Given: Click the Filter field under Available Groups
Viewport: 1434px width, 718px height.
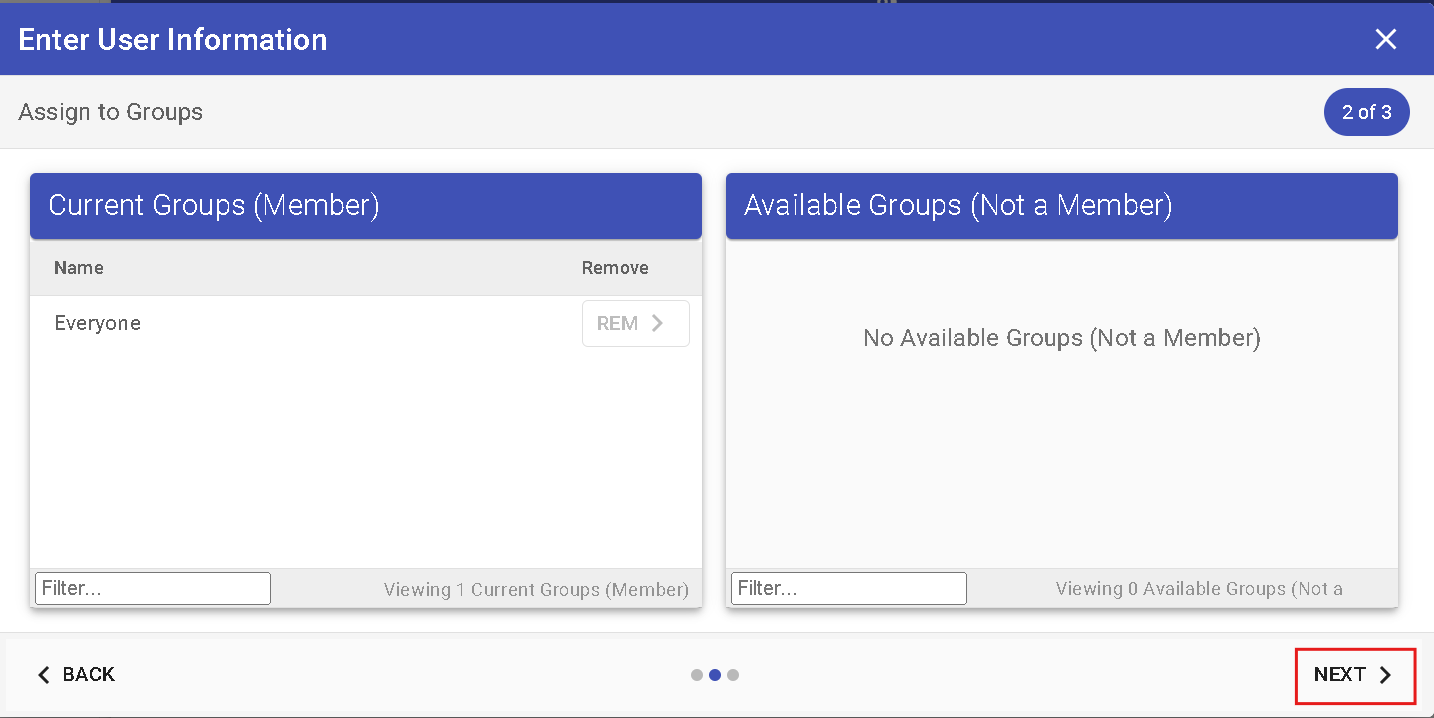Looking at the screenshot, I should (848, 588).
